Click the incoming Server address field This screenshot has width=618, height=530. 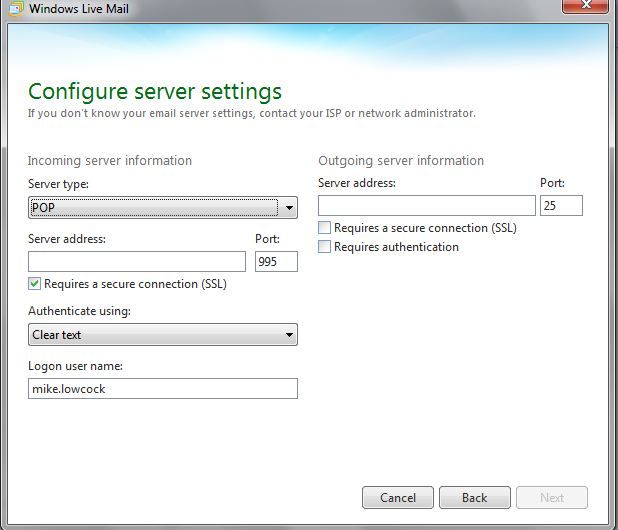point(137,262)
